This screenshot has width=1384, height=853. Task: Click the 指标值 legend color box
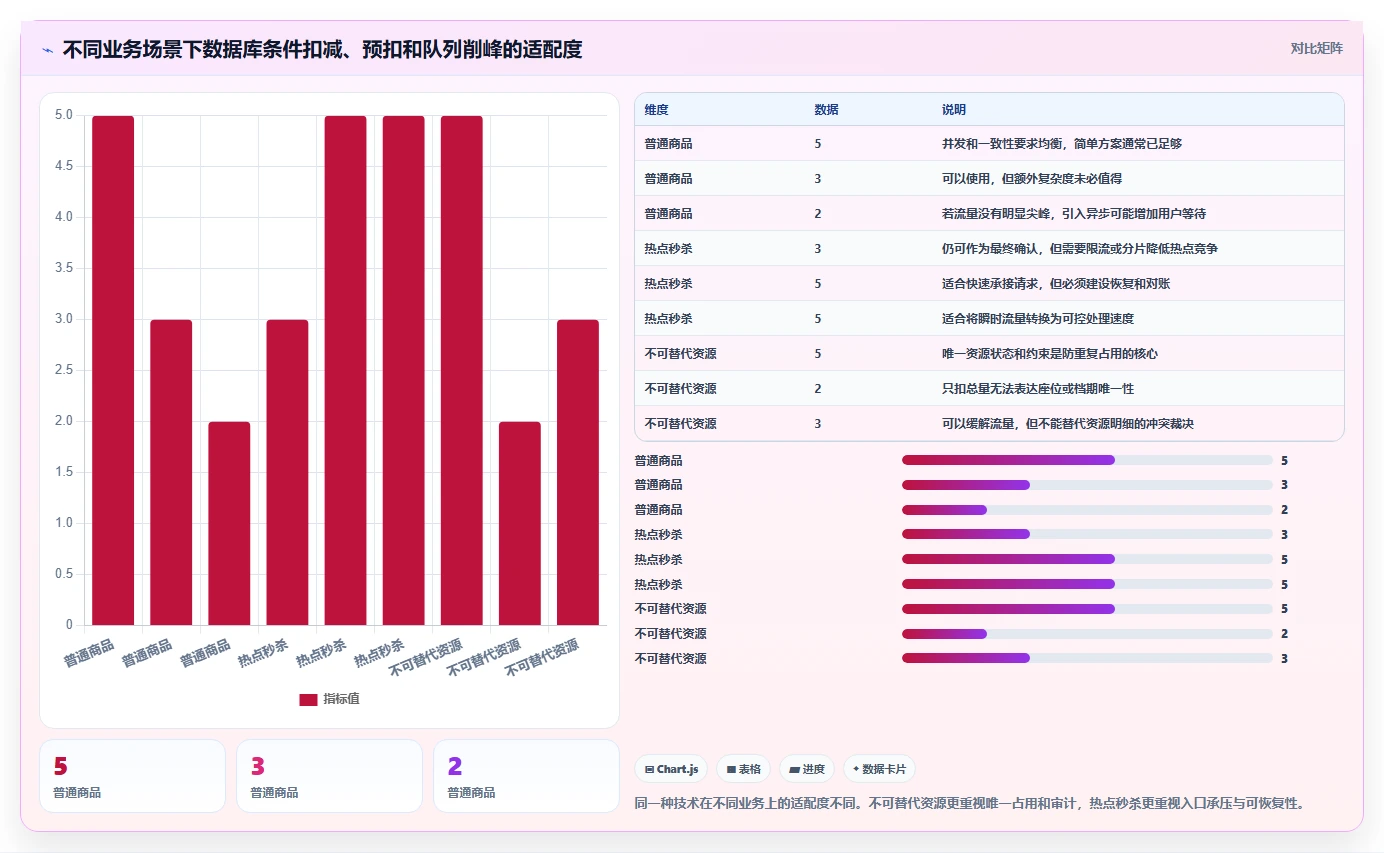pos(308,699)
